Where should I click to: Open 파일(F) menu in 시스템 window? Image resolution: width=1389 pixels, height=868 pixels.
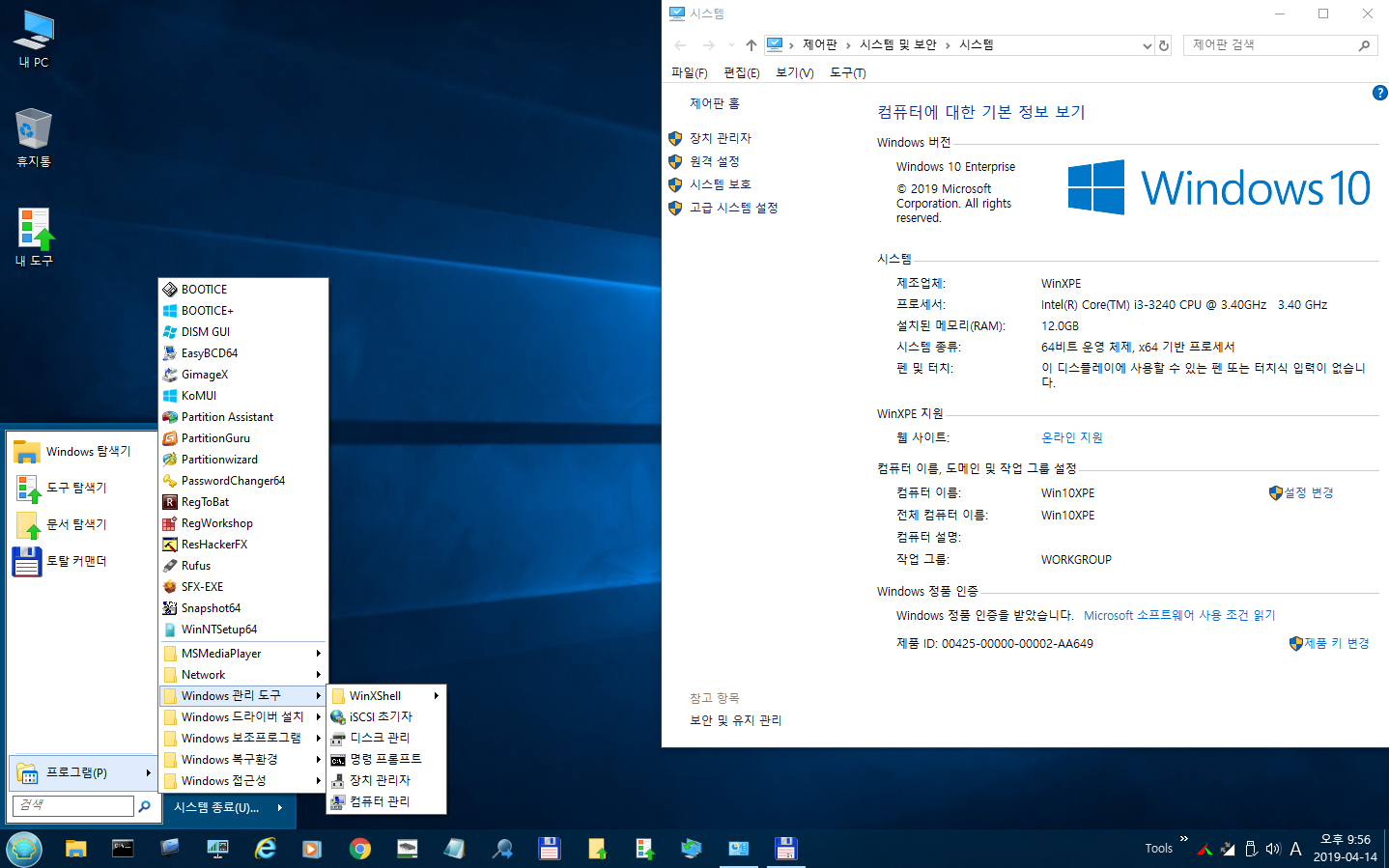(689, 72)
